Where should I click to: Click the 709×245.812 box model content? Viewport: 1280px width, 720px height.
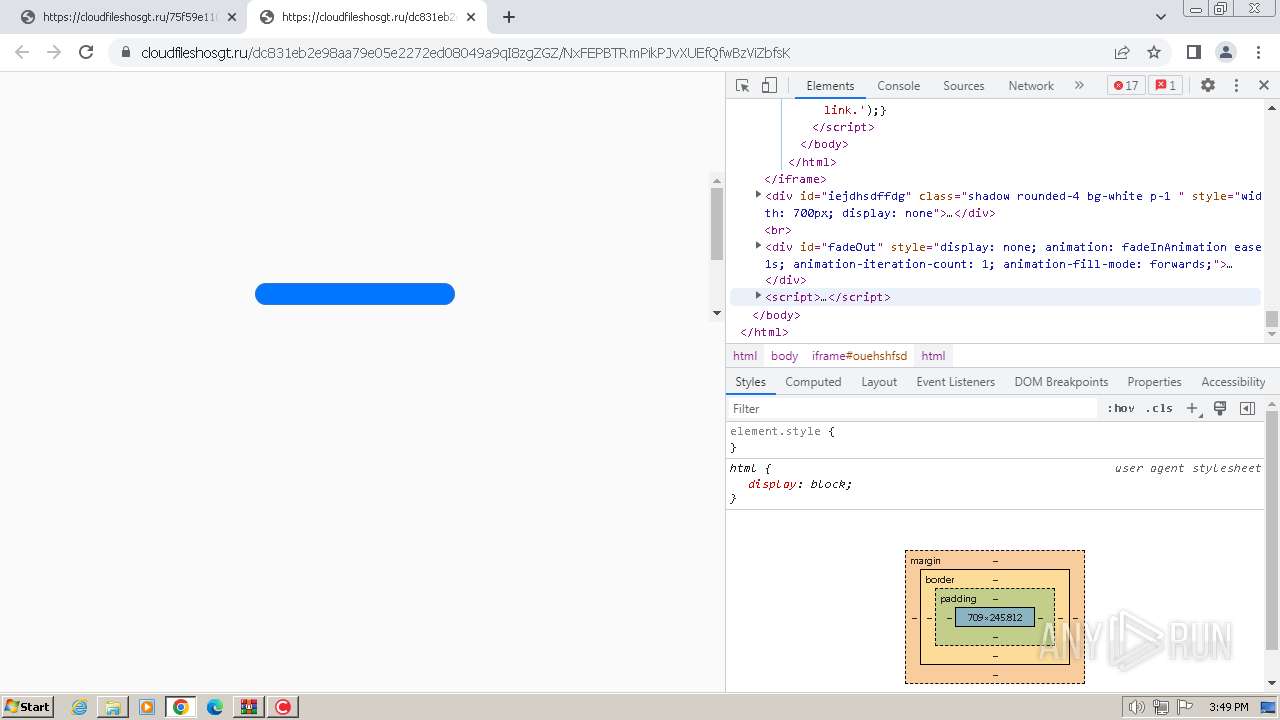994,617
